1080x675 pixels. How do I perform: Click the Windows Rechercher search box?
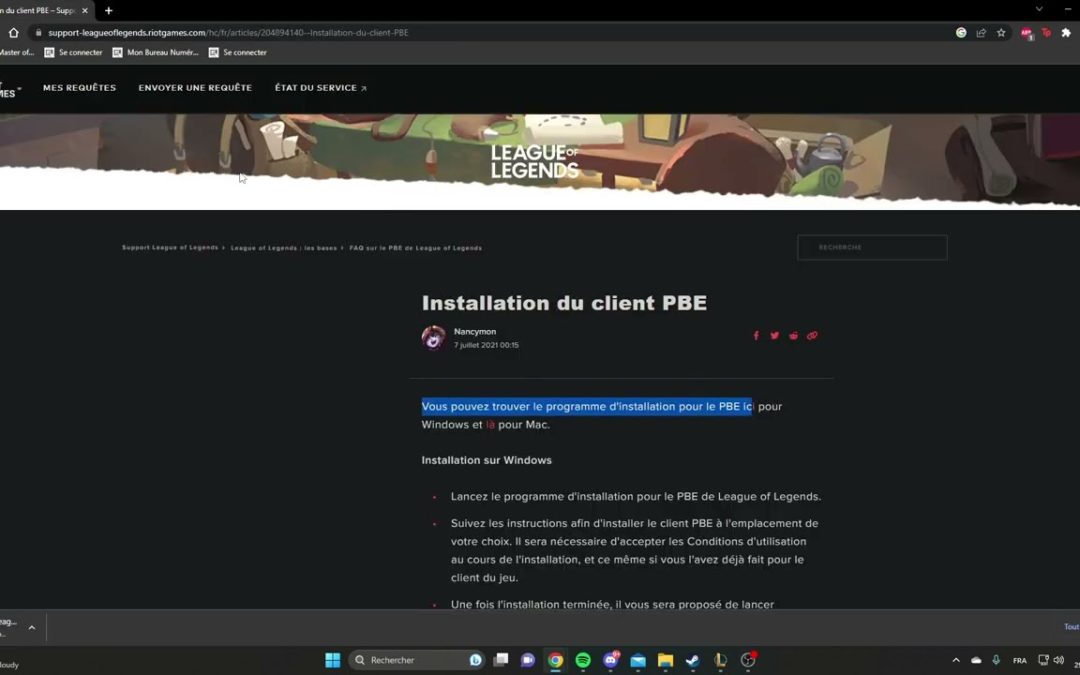click(418, 660)
